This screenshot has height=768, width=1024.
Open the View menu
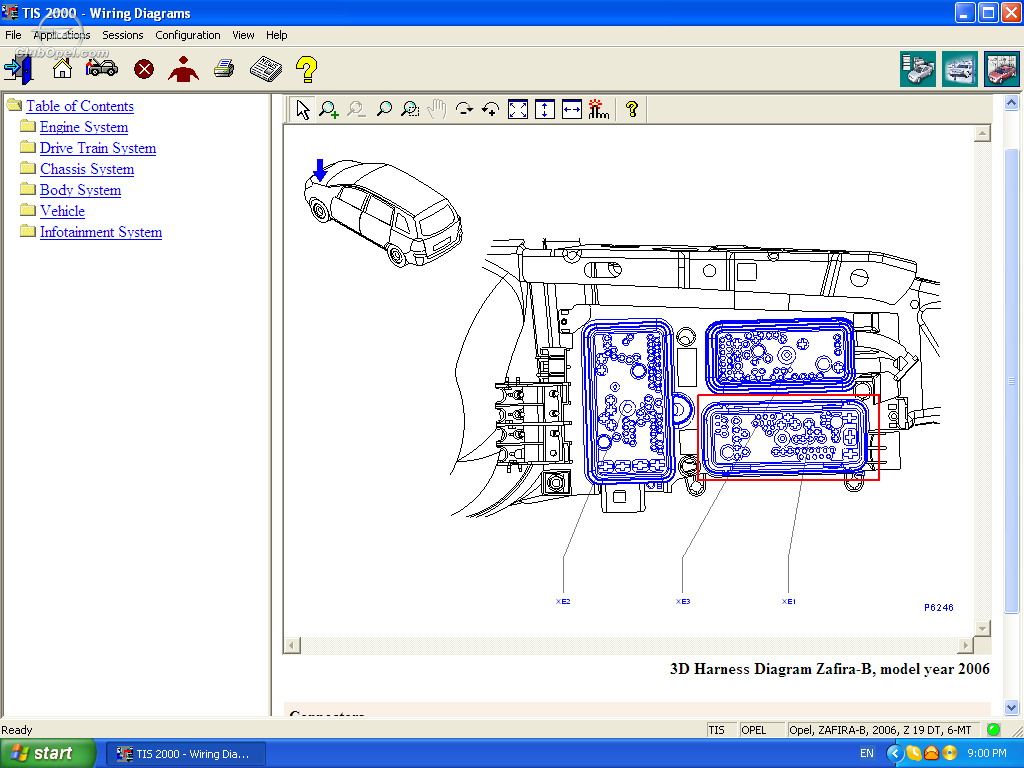click(243, 35)
